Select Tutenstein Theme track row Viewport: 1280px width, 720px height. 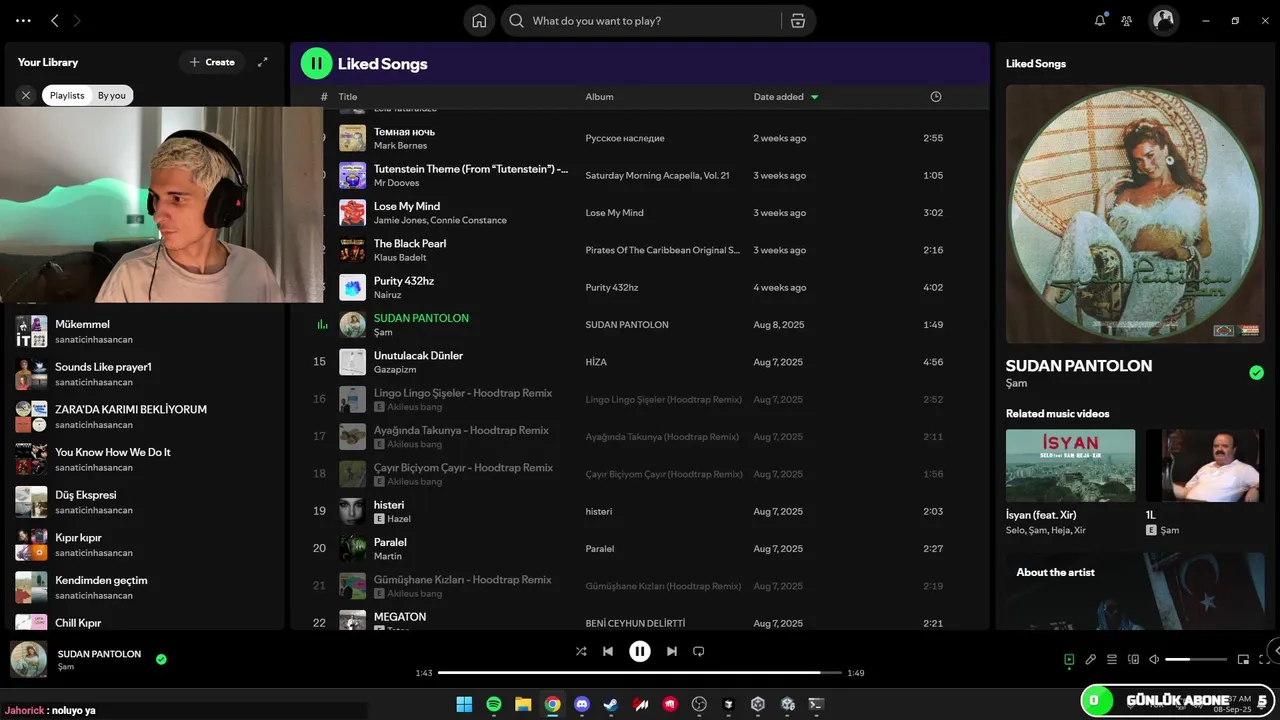coord(640,175)
